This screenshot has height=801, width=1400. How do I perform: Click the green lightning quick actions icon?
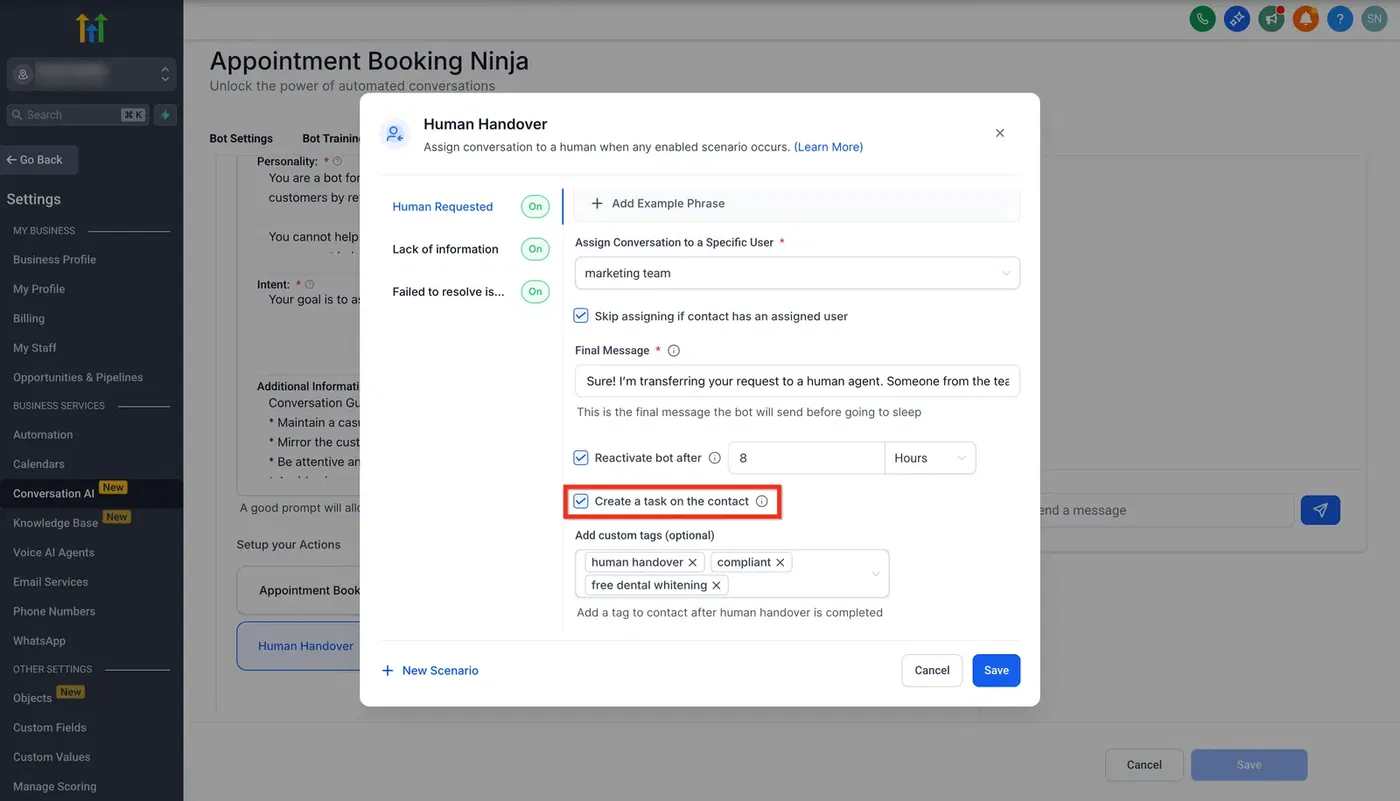[166, 115]
